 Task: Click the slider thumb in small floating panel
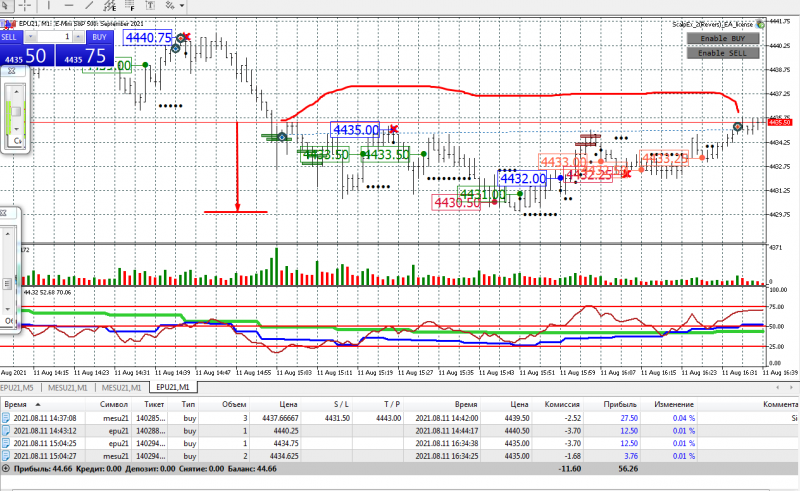[16, 112]
